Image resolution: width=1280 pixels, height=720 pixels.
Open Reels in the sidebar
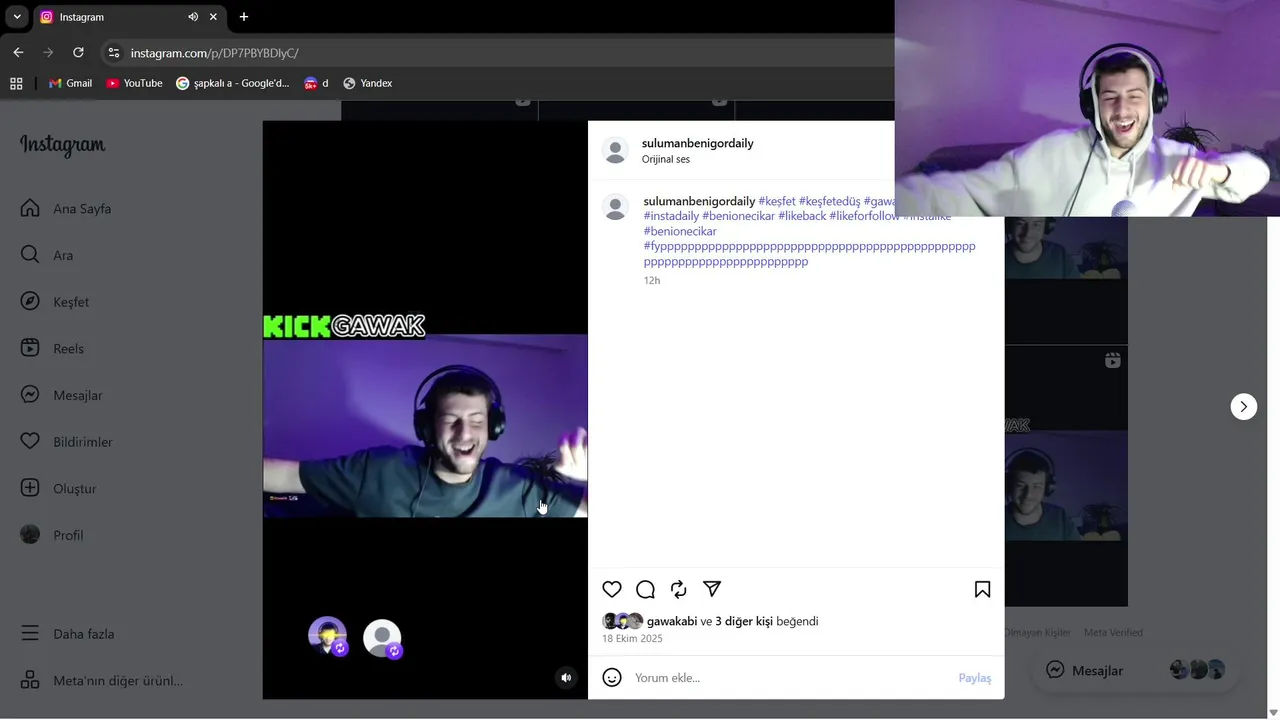[x=52, y=349]
